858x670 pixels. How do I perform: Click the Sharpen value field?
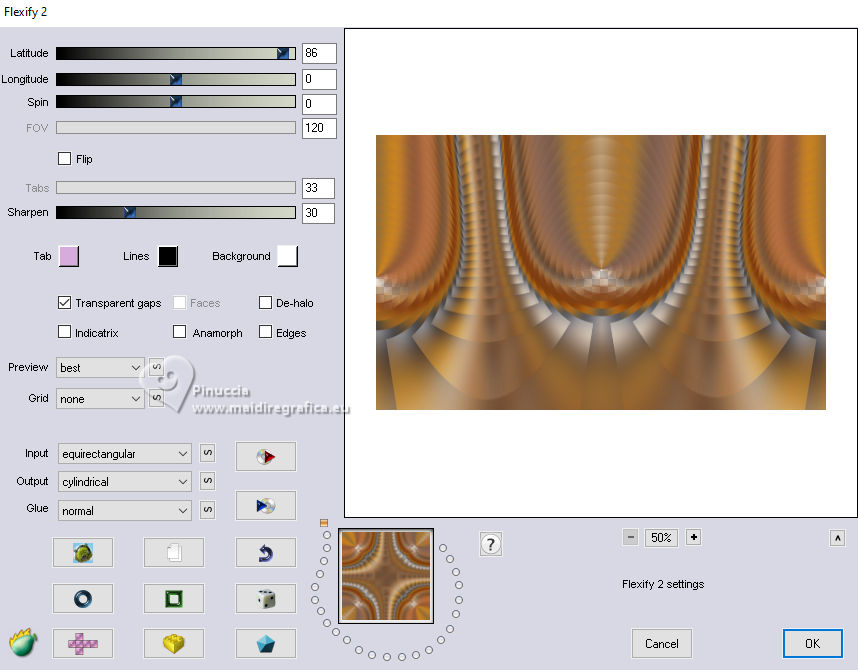(318, 213)
